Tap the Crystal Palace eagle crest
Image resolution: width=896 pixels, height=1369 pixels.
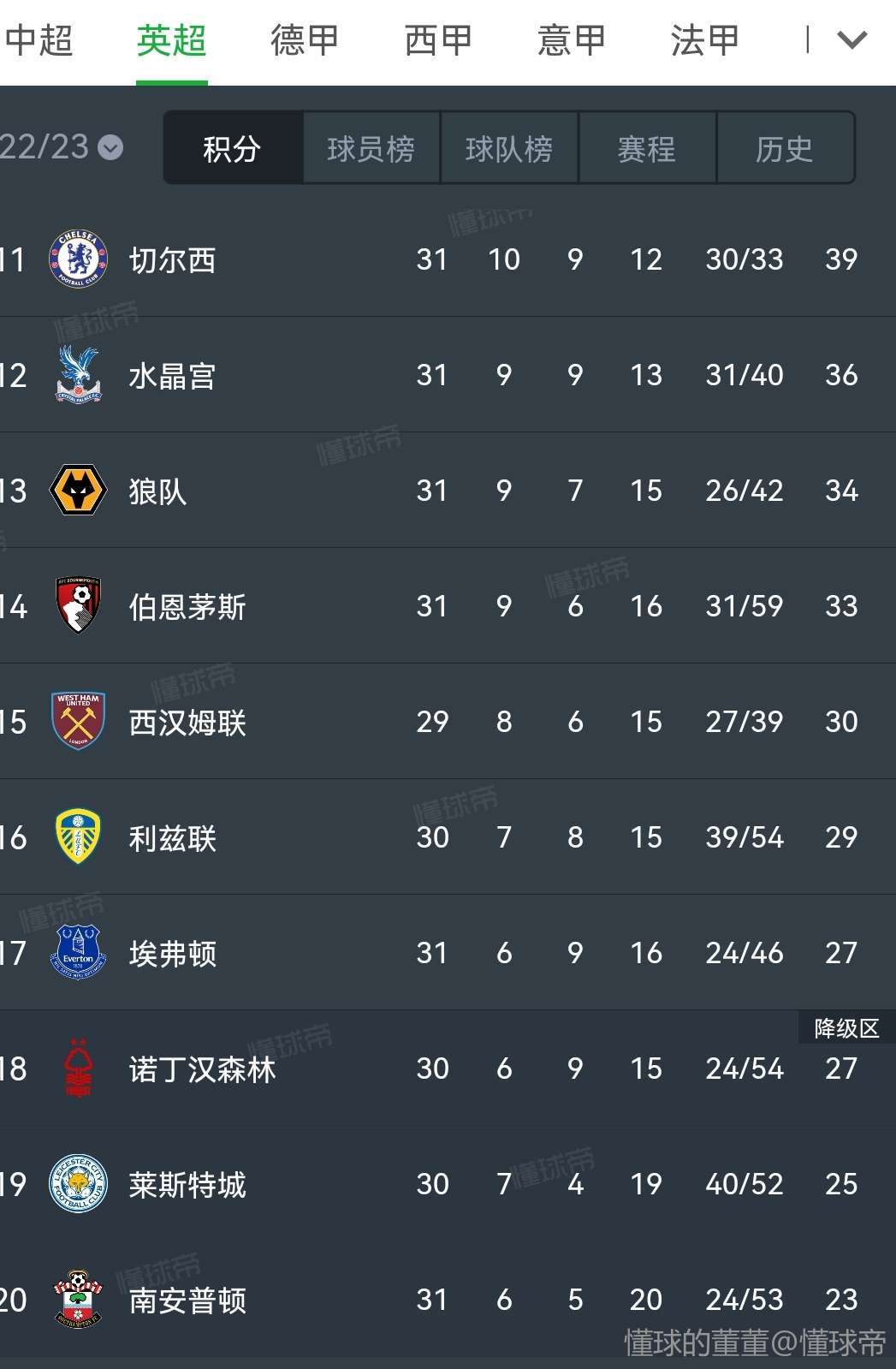click(x=78, y=374)
